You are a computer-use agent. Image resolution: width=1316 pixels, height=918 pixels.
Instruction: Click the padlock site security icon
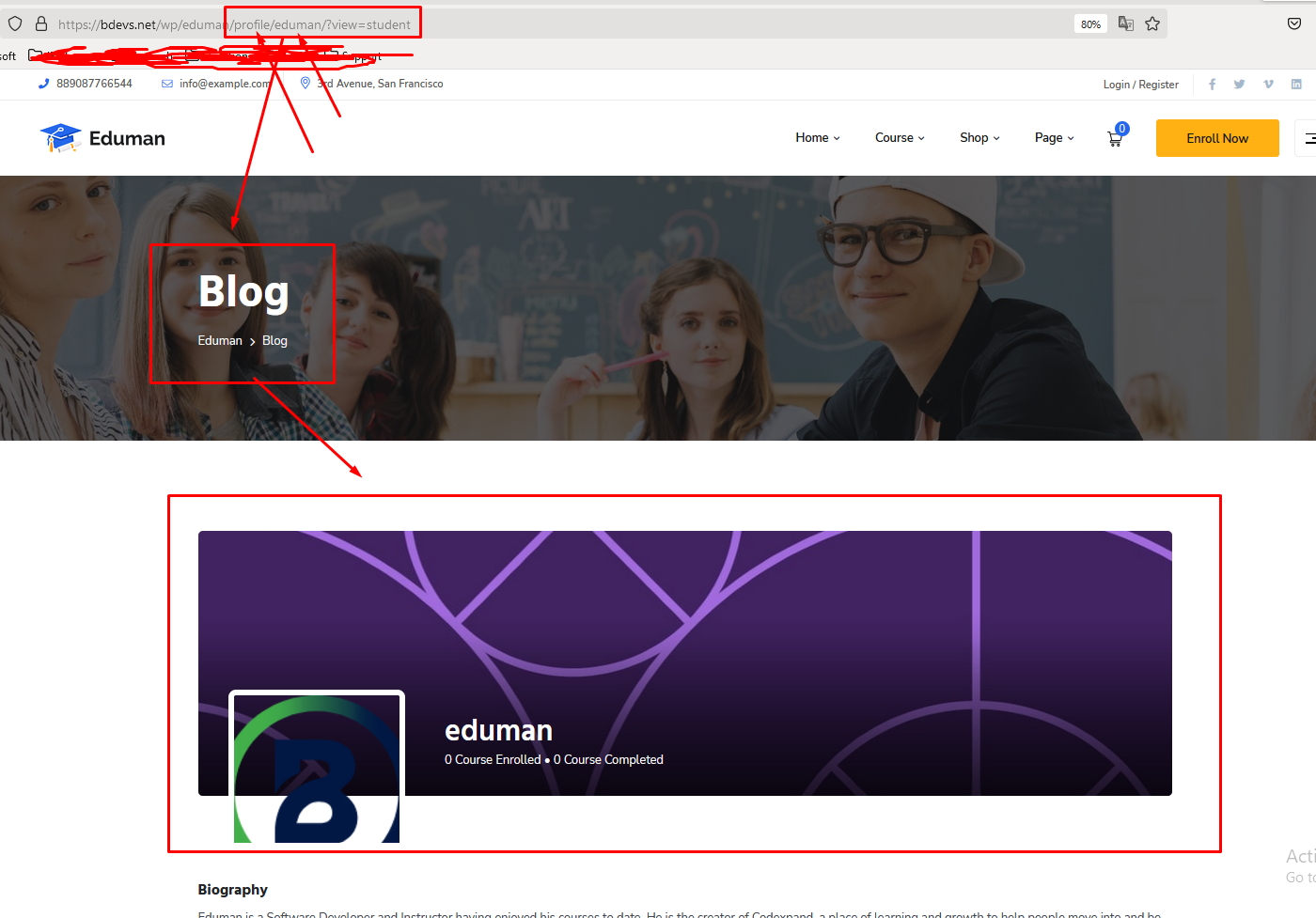pos(41,23)
